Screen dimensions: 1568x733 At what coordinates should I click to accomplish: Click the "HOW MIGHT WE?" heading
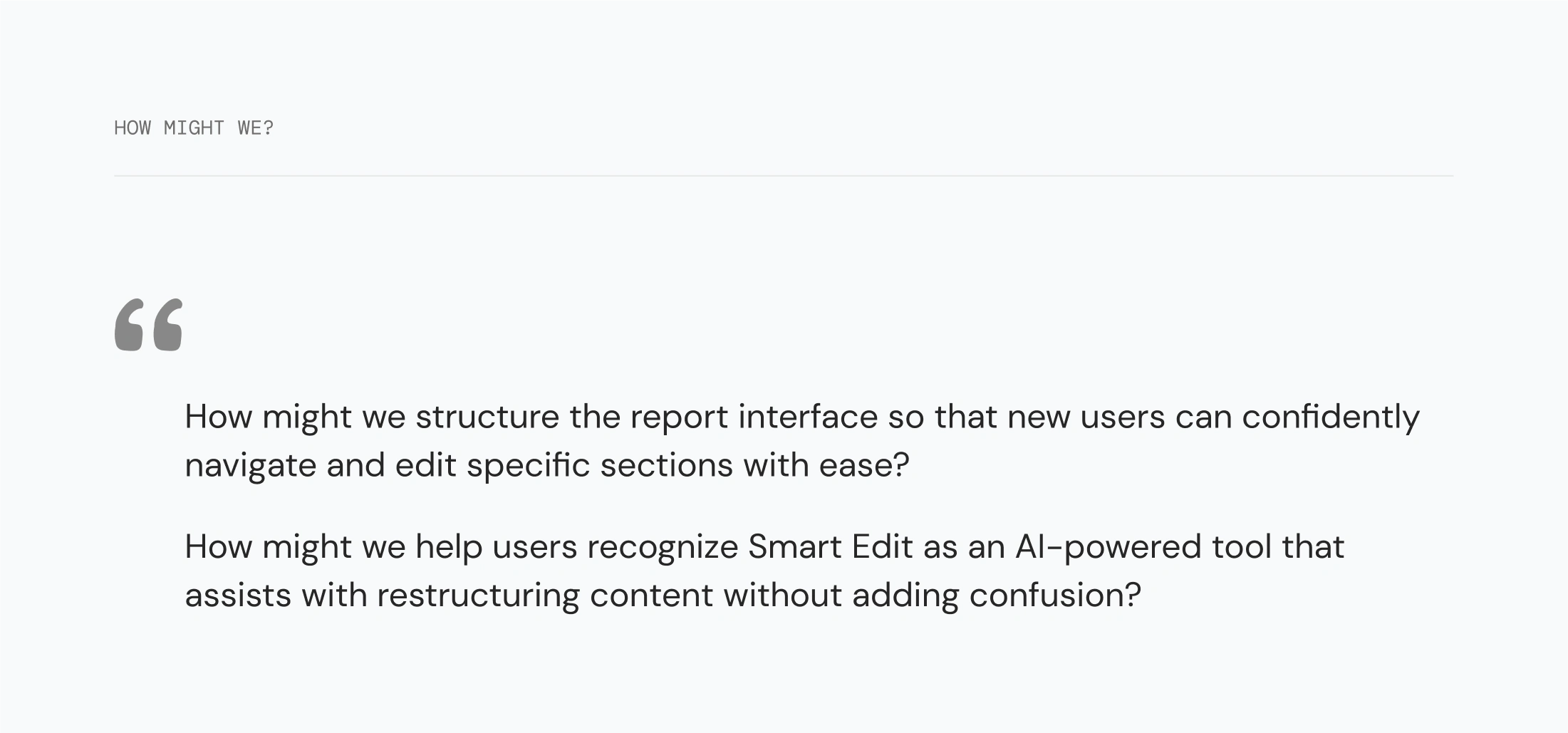pyautogui.click(x=194, y=128)
